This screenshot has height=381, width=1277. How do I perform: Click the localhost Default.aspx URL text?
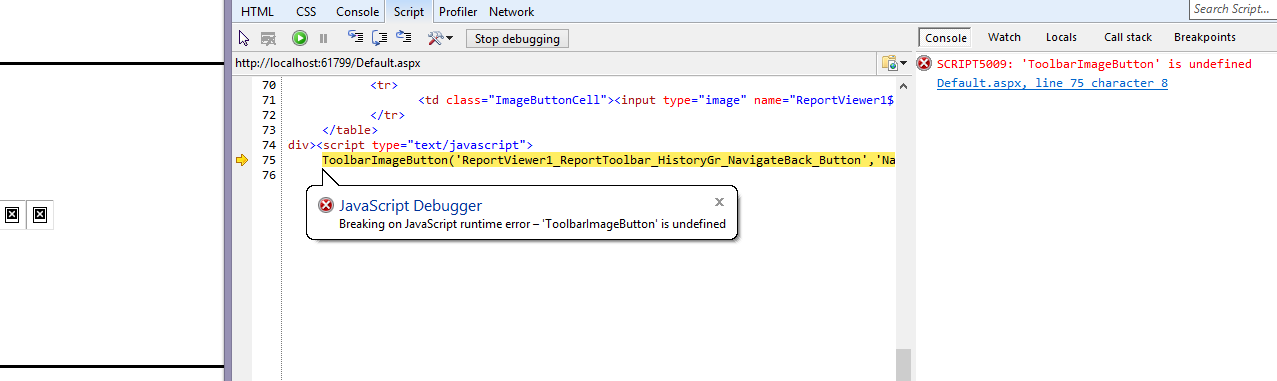point(327,63)
